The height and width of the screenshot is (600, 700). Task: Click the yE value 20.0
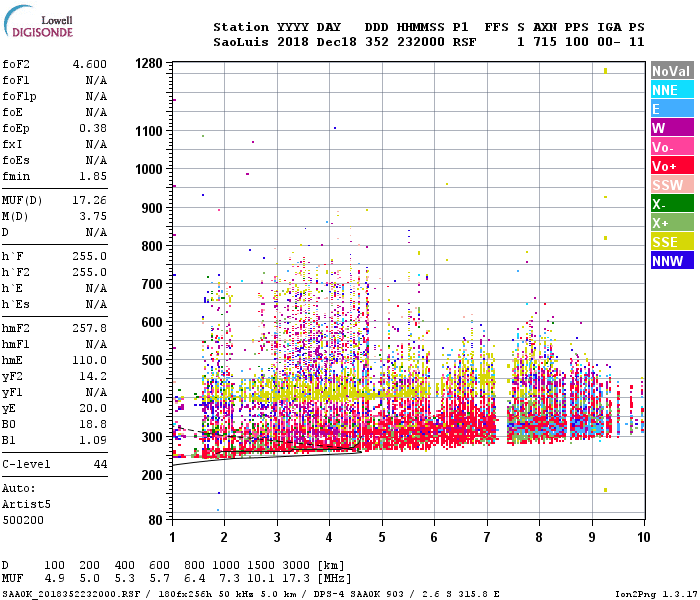coord(93,408)
